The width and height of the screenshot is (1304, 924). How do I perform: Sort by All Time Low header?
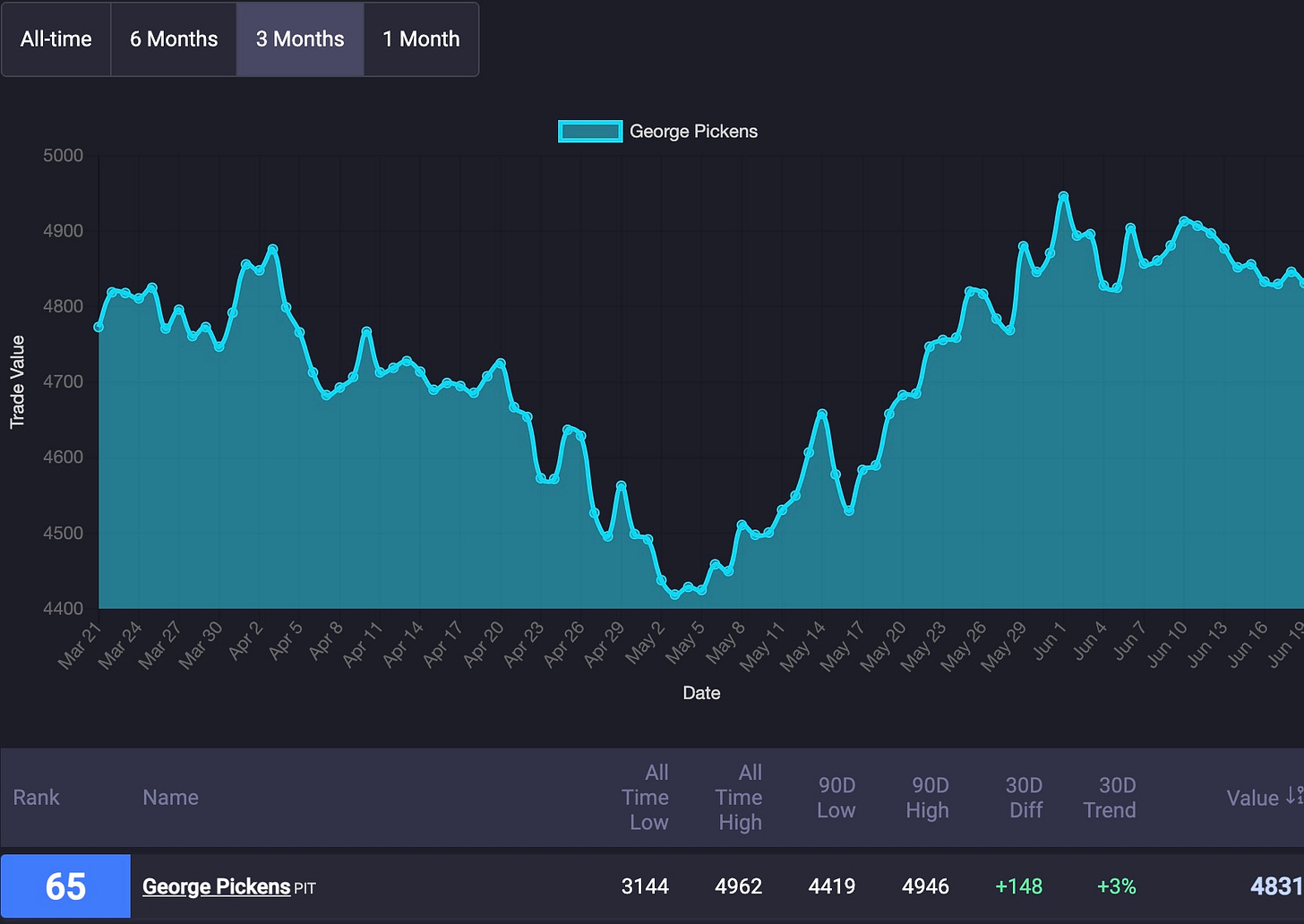(x=646, y=798)
